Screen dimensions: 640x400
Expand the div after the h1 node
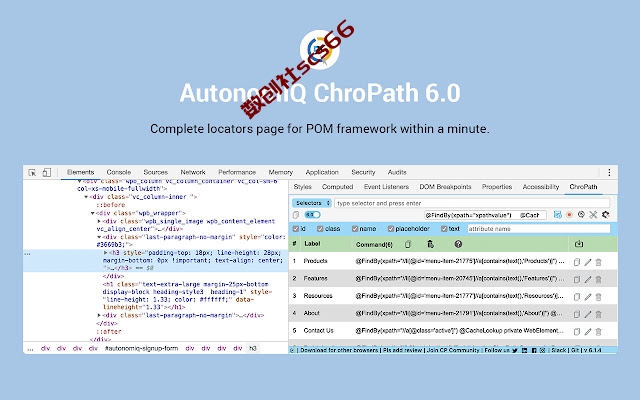(x=99, y=315)
